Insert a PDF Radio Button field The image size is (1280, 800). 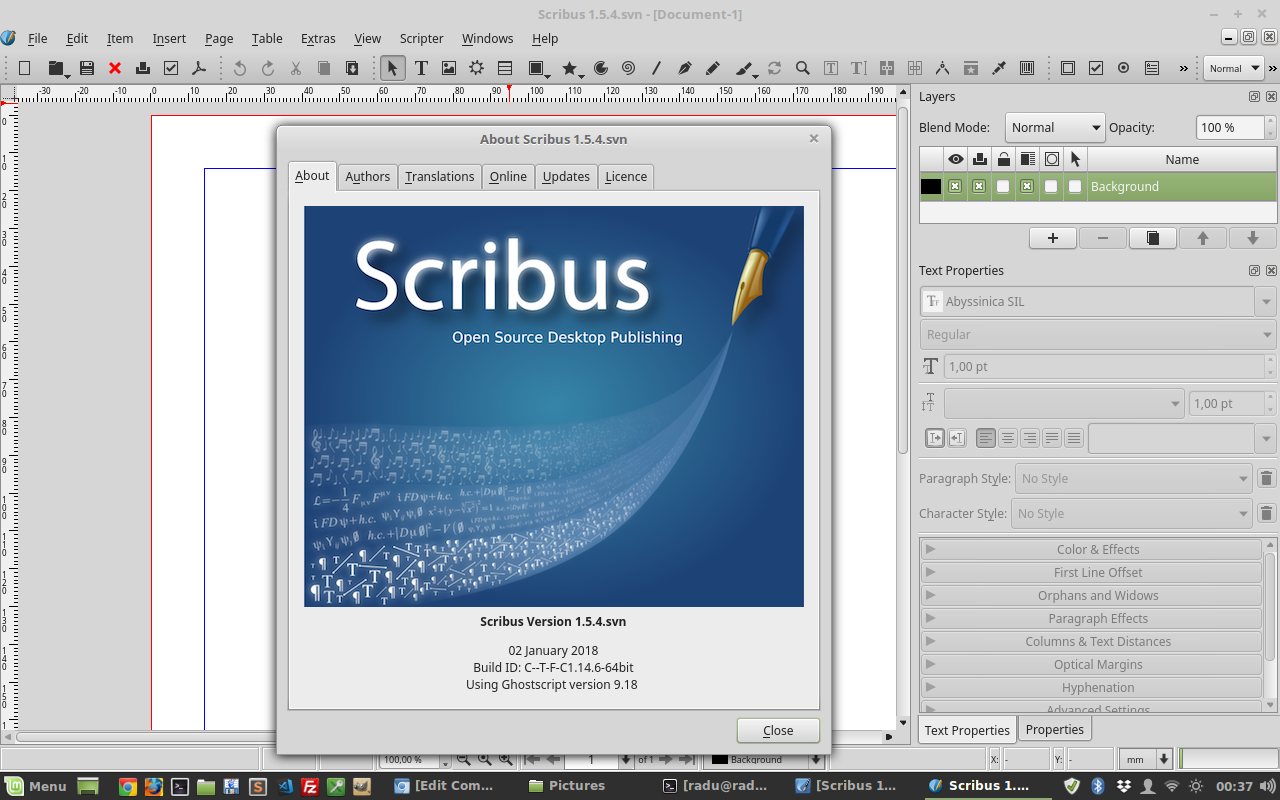tap(1124, 68)
